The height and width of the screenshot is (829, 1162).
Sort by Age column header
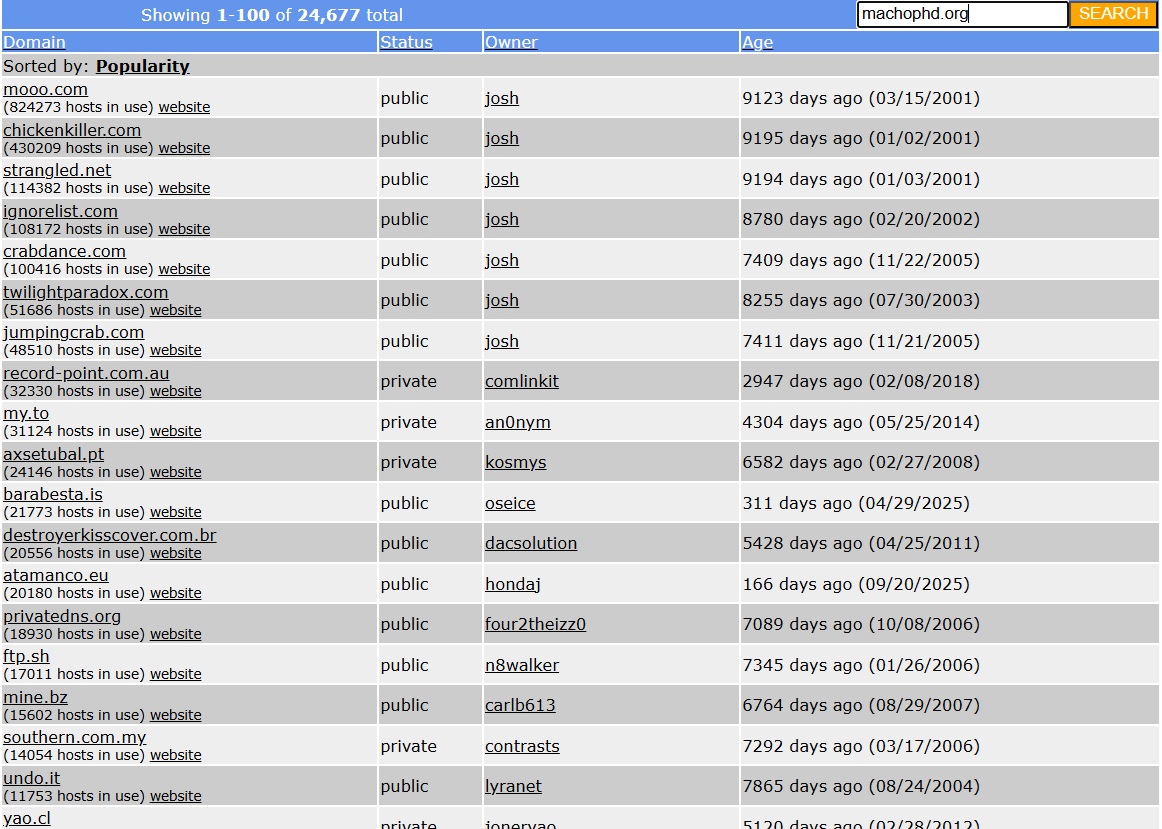pos(757,42)
